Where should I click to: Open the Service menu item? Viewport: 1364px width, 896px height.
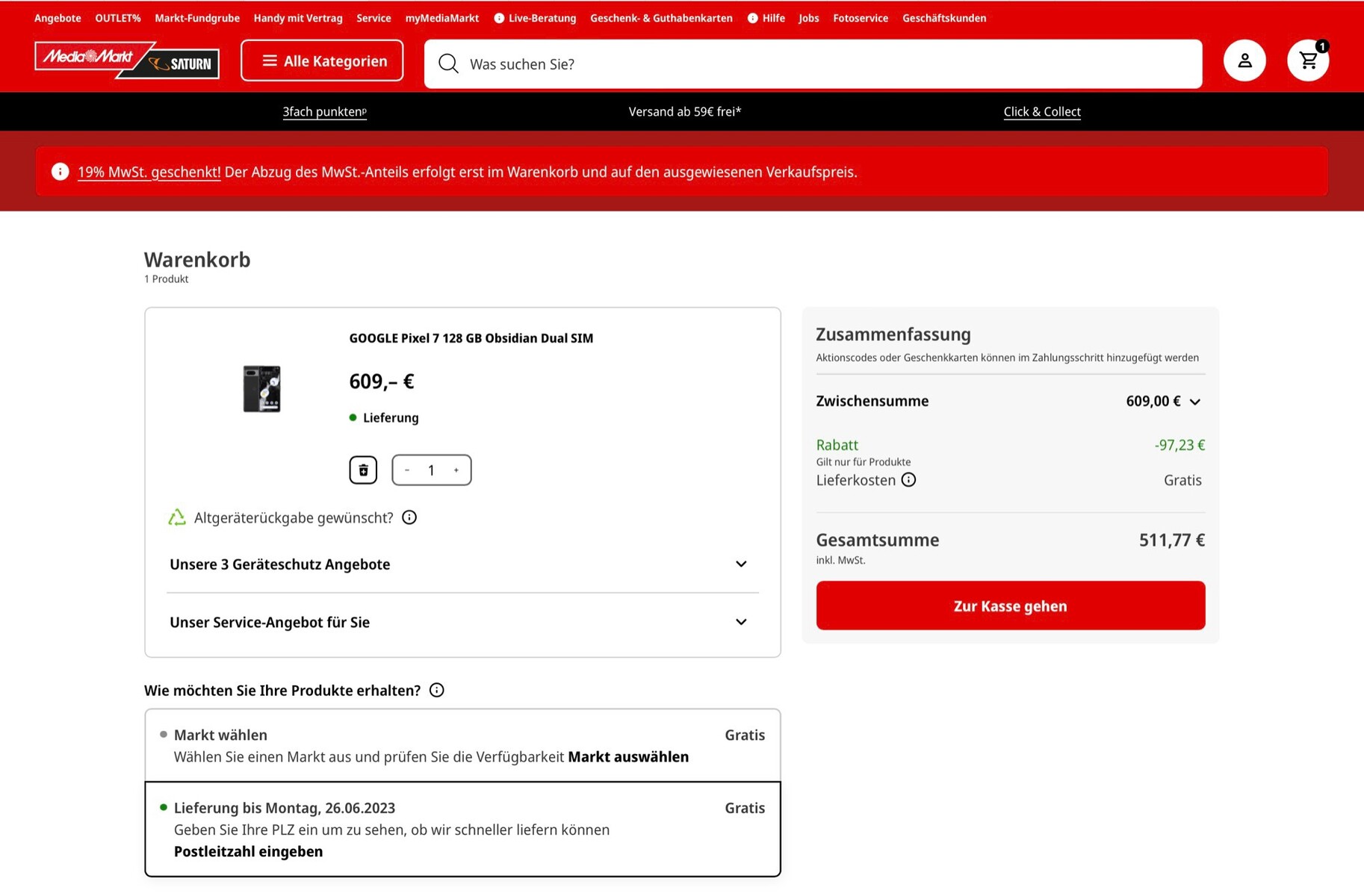click(373, 18)
